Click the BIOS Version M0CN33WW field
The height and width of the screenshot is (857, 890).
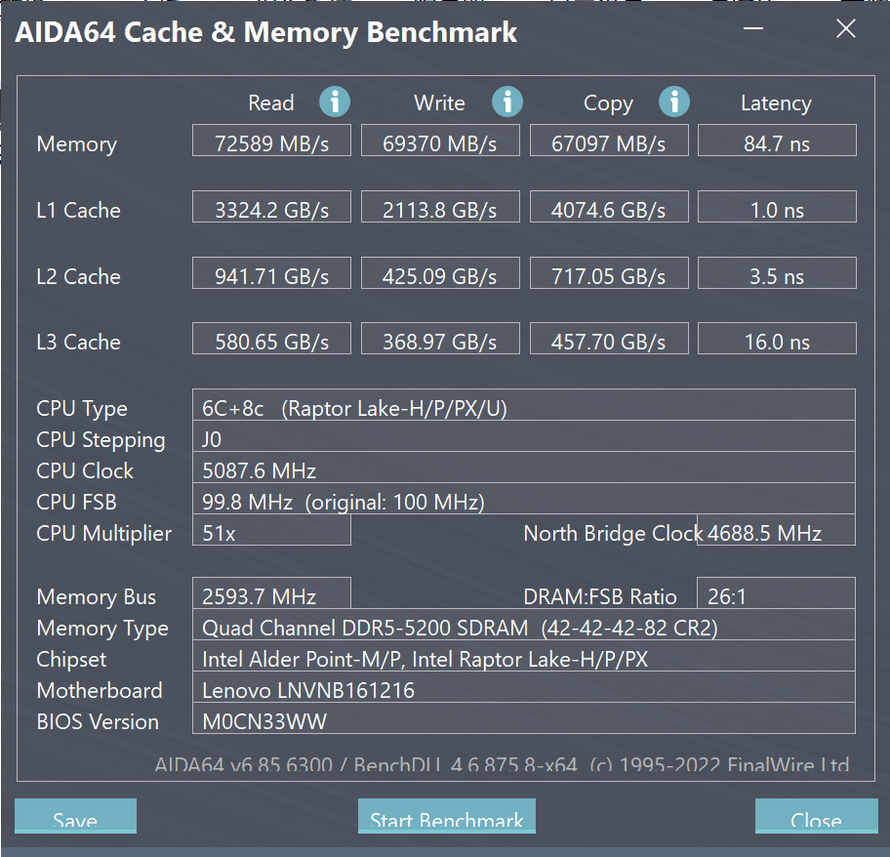[524, 719]
